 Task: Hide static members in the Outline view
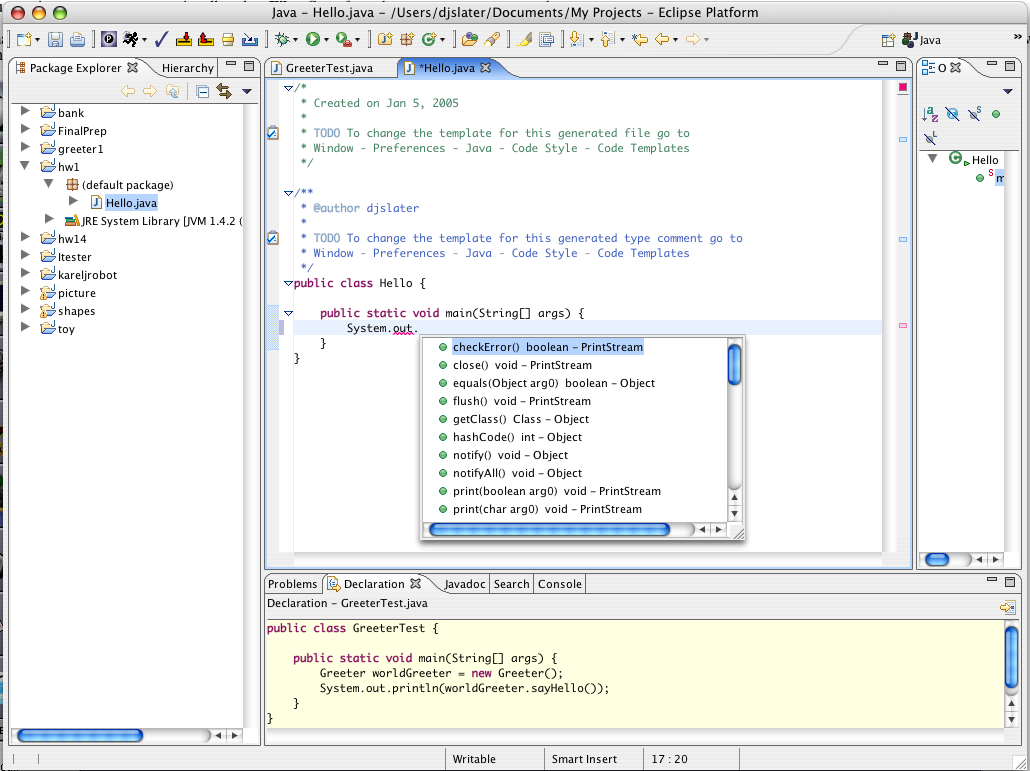click(x=974, y=114)
